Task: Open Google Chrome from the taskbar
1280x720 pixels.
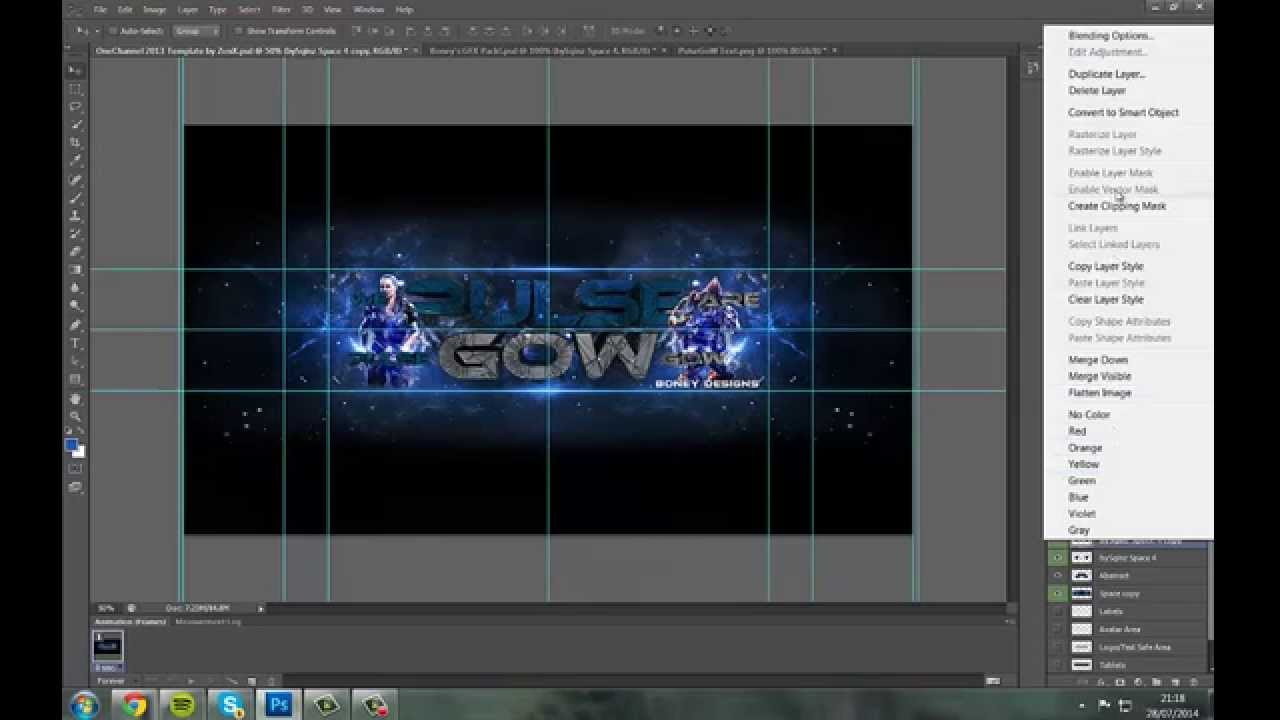Action: coord(133,705)
